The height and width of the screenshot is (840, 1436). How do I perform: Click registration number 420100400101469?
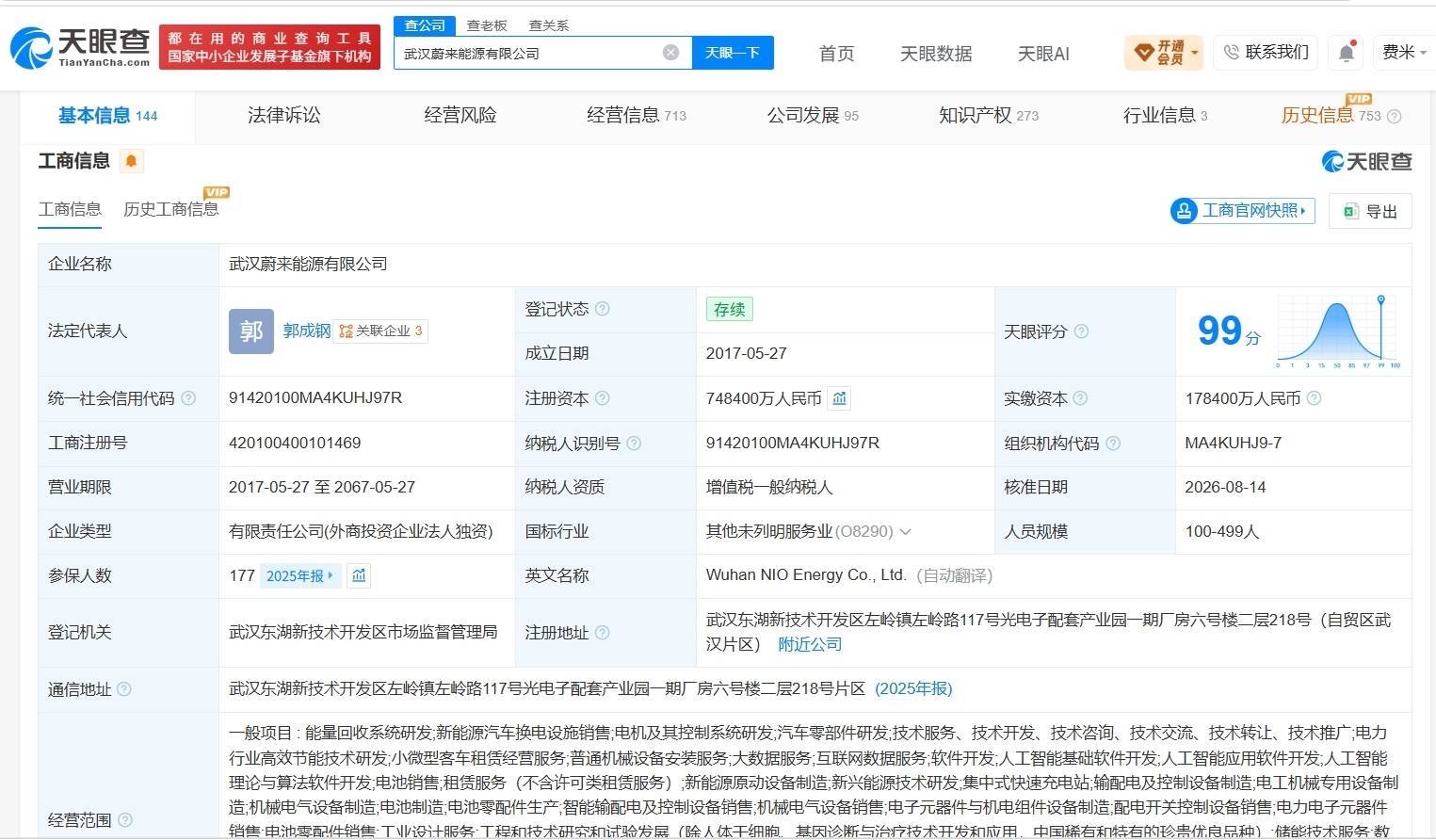(295, 443)
